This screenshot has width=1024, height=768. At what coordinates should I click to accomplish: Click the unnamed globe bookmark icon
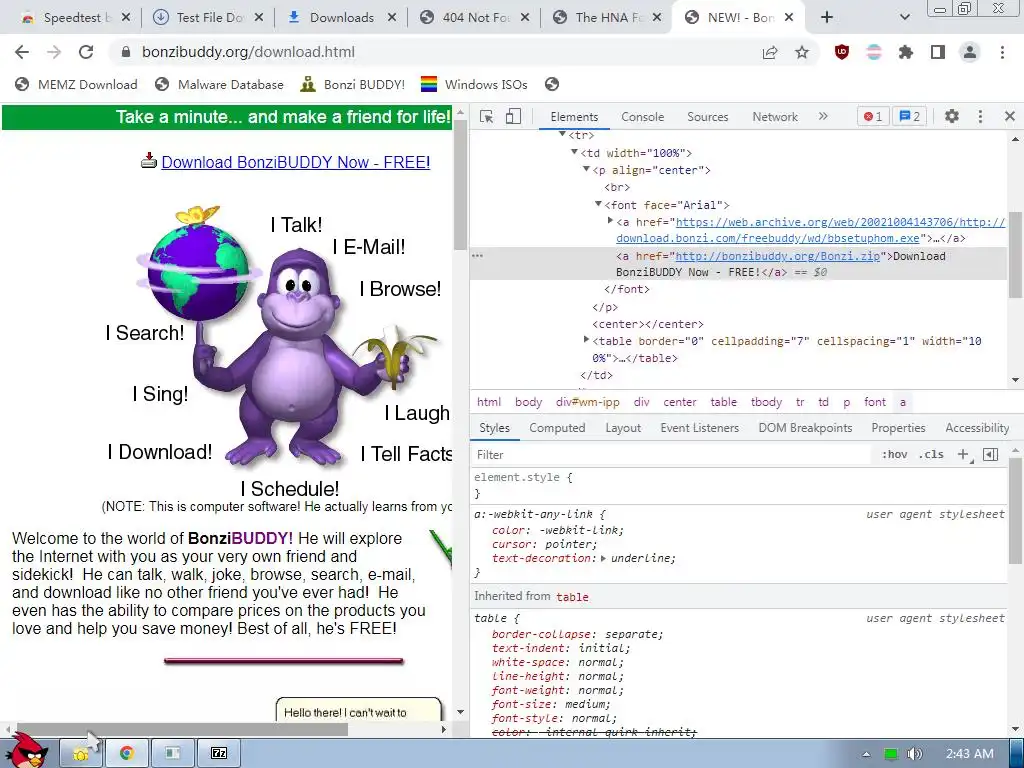pos(552,84)
